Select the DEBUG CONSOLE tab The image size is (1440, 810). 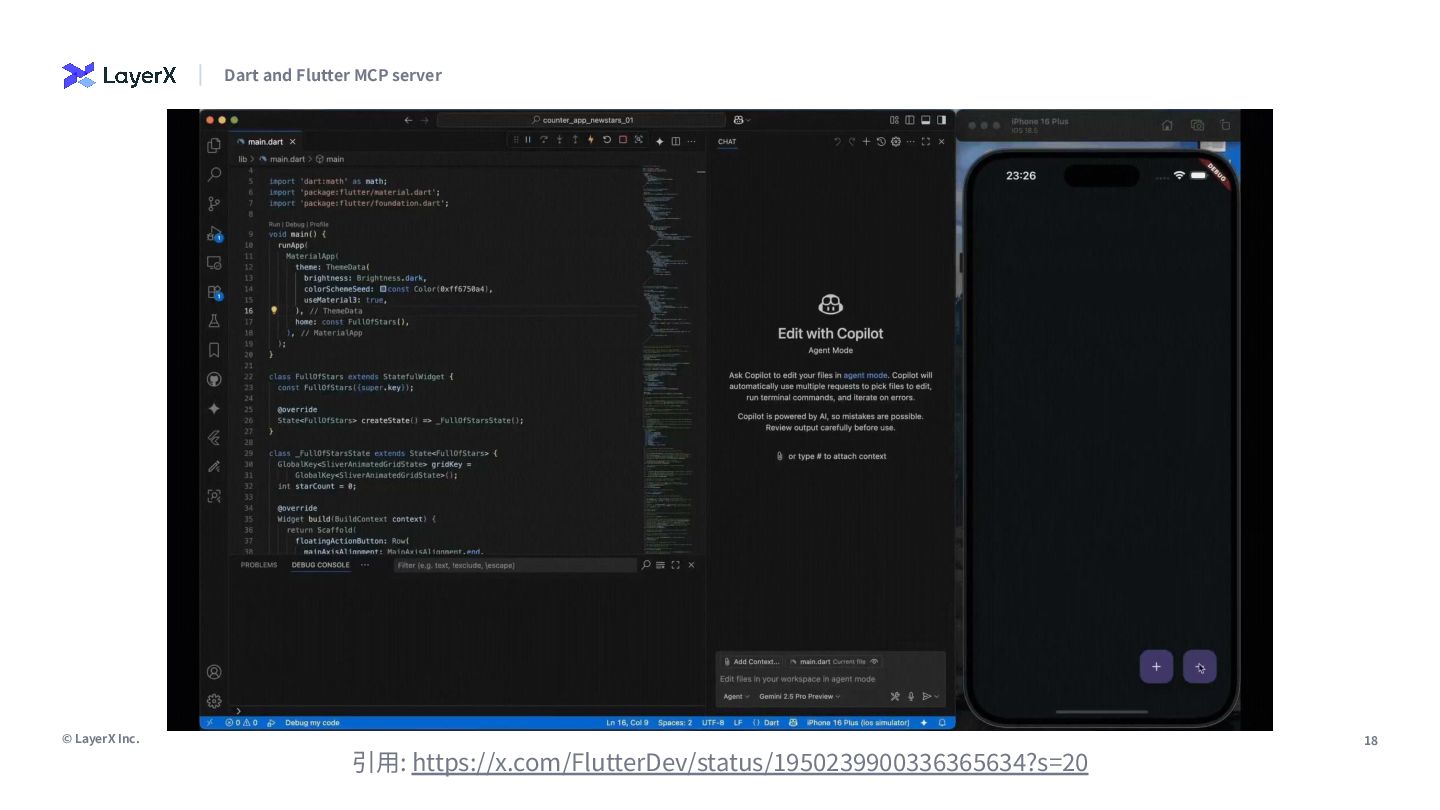pos(321,565)
